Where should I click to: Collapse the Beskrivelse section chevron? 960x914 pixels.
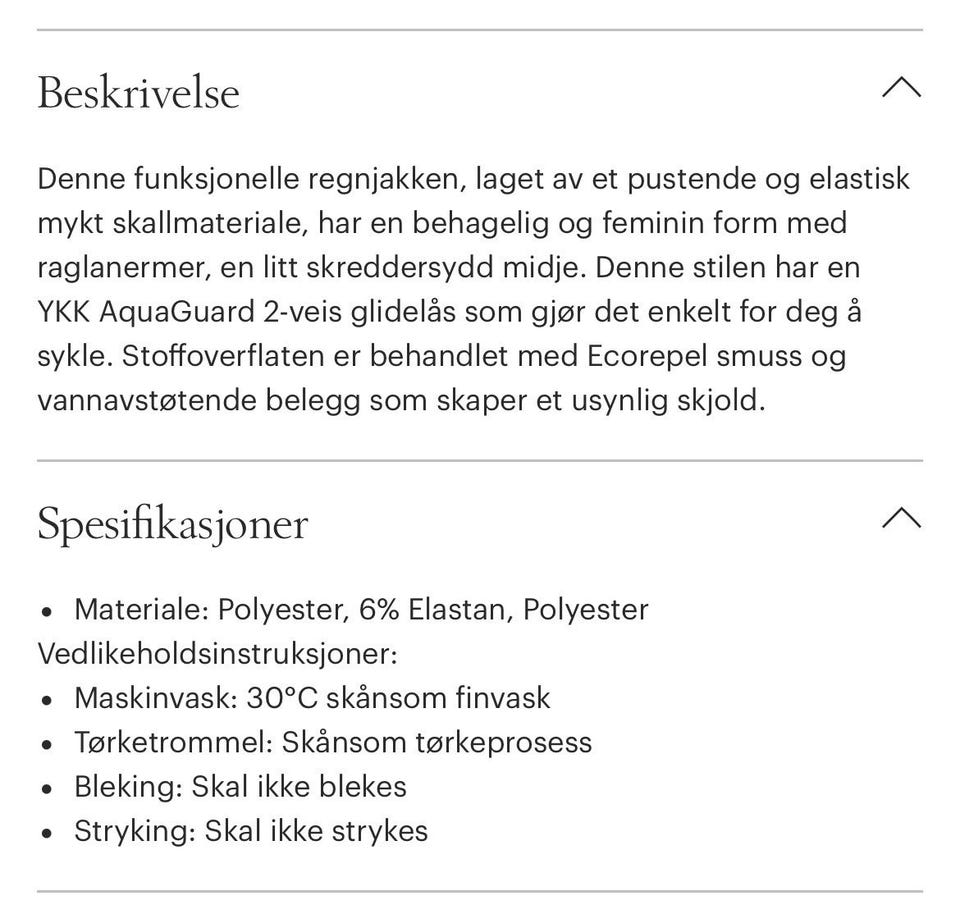pyautogui.click(x=901, y=88)
